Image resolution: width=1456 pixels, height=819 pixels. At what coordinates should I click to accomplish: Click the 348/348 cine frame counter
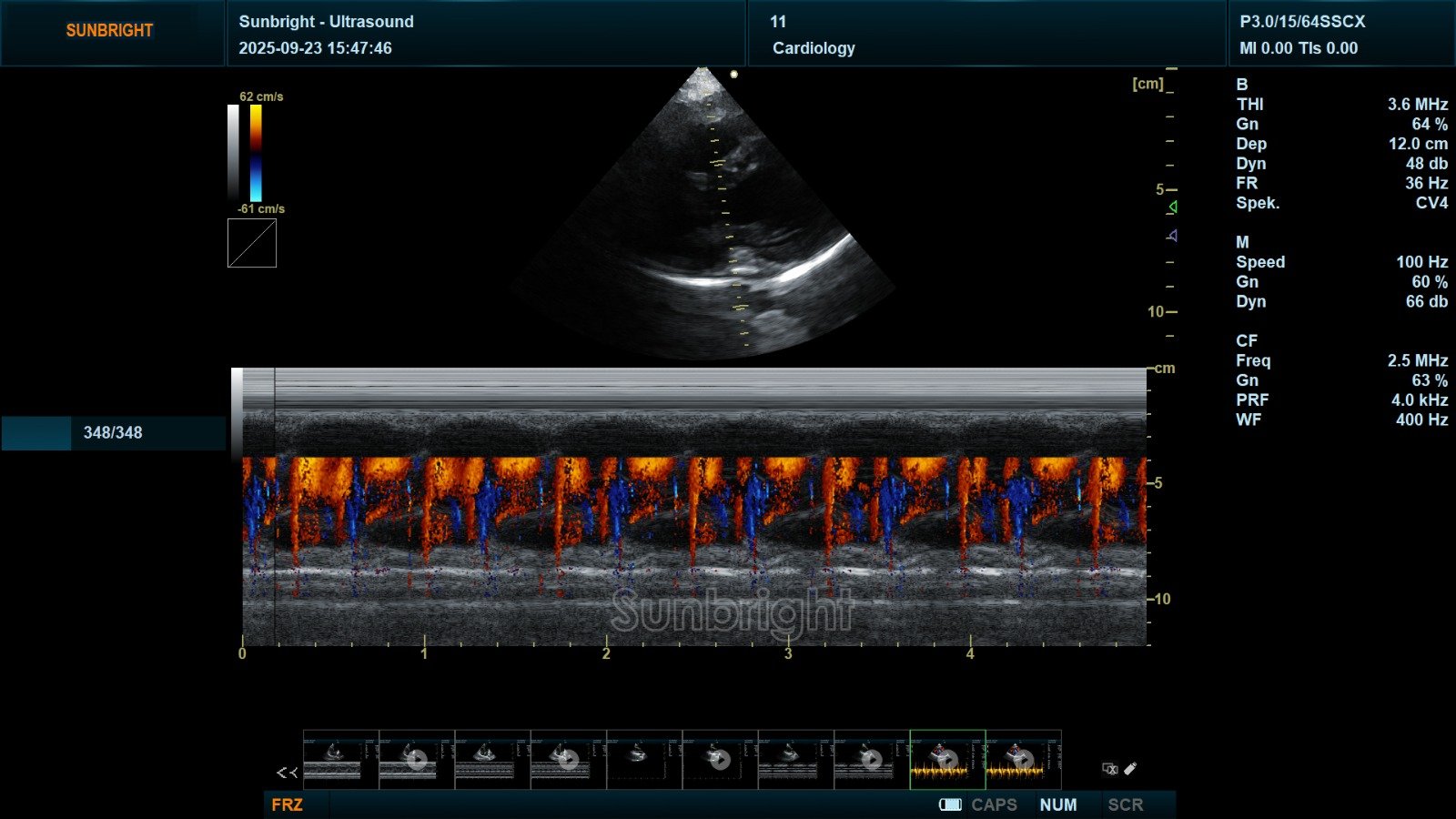[113, 433]
